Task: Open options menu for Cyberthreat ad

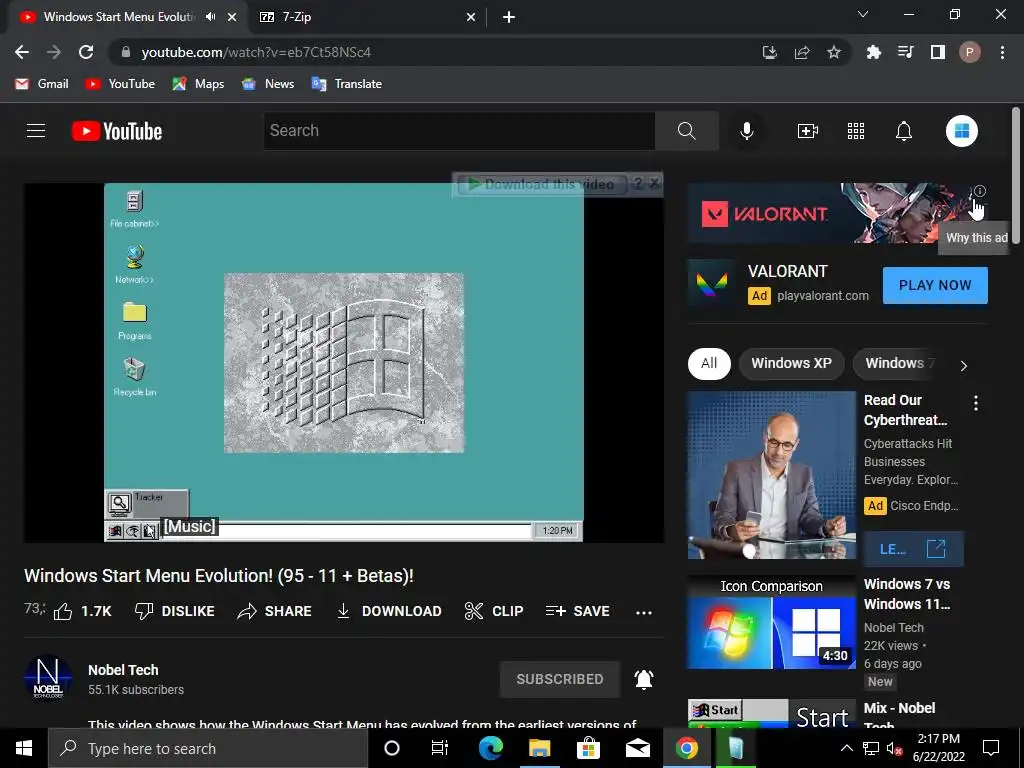Action: pyautogui.click(x=976, y=403)
